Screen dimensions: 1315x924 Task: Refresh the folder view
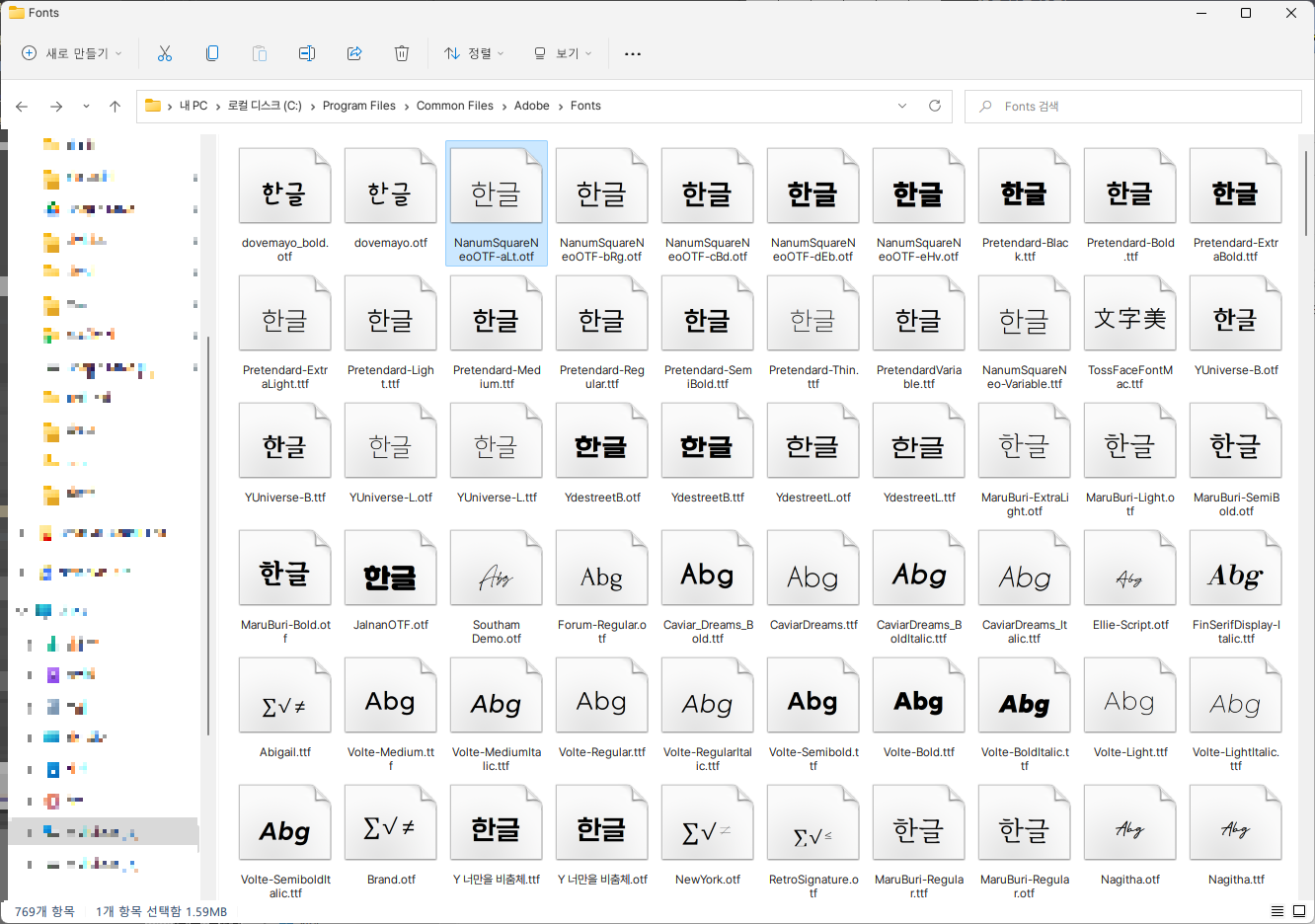935,106
